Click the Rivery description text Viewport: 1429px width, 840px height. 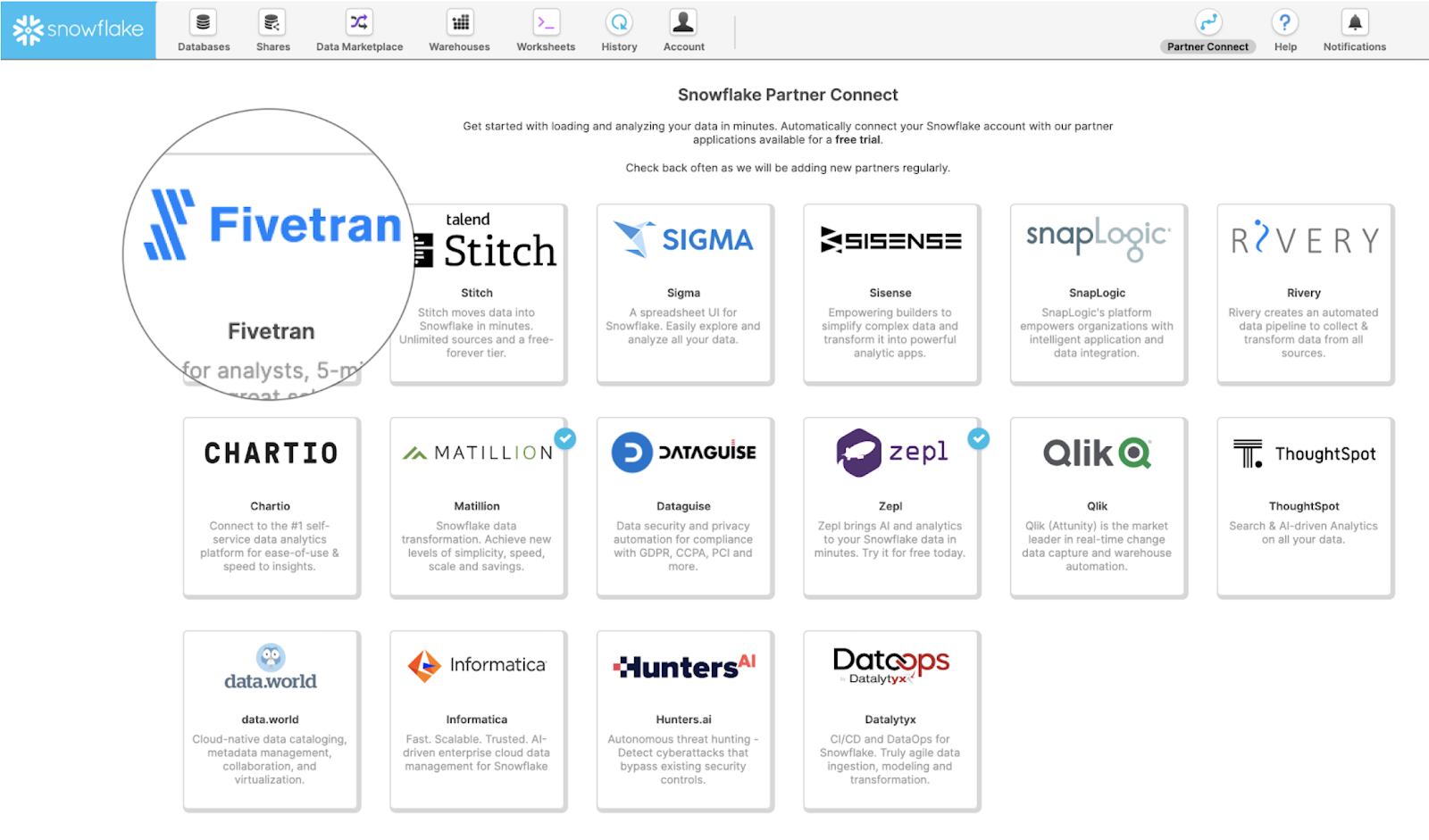pos(1303,333)
